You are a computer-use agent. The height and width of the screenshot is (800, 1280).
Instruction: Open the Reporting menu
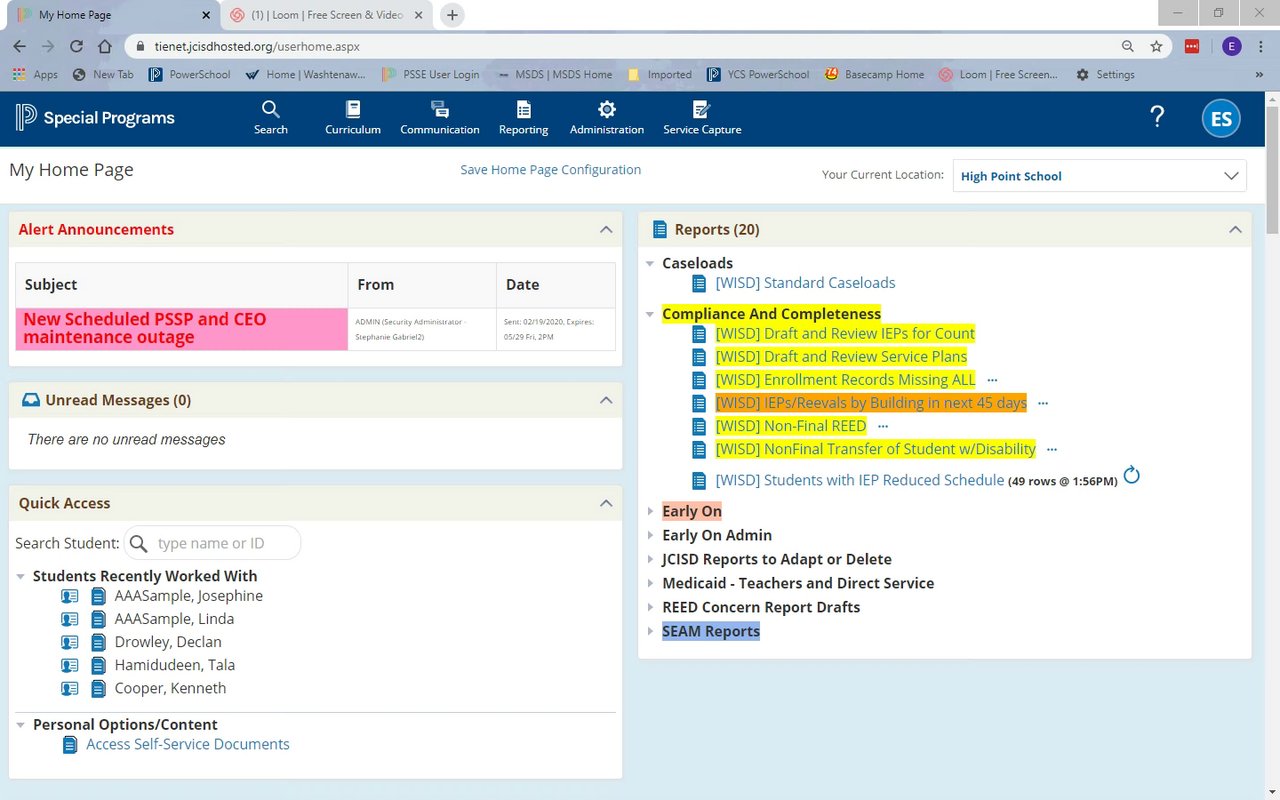pos(524,118)
